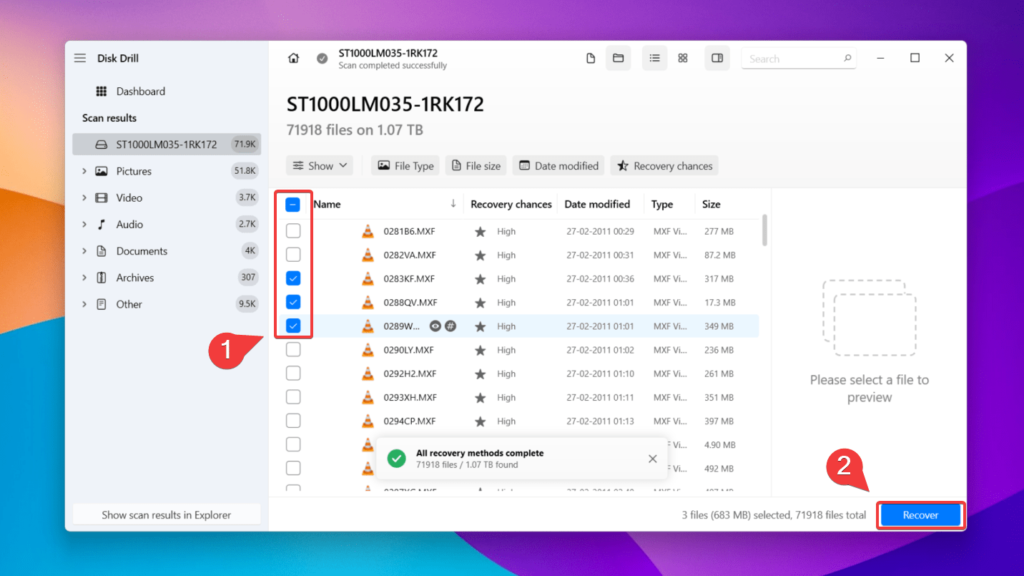Click the Home icon near the drive name
1024x576 pixels.
pos(293,58)
